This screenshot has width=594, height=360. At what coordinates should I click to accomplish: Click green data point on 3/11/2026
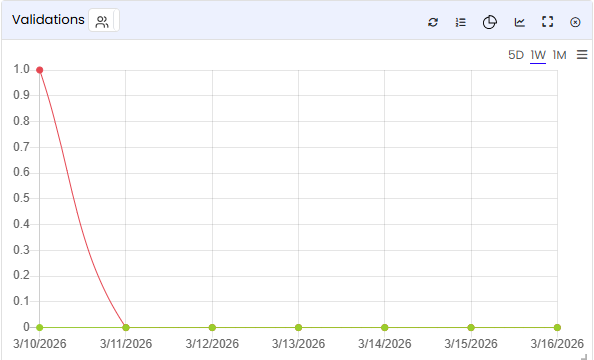click(x=126, y=327)
